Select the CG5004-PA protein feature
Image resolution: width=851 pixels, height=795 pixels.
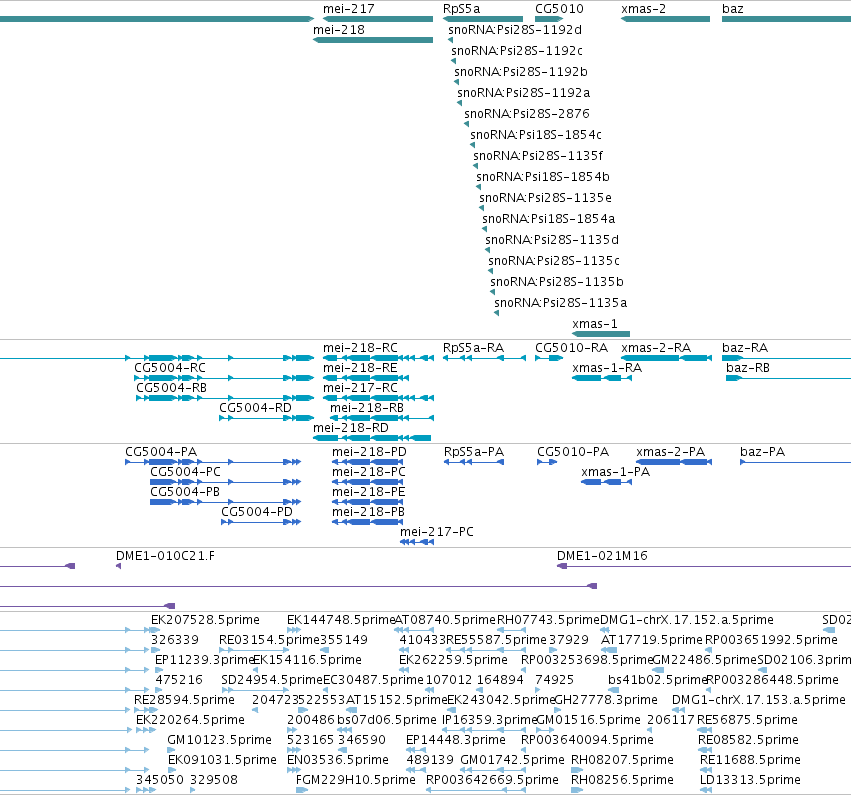(213, 462)
